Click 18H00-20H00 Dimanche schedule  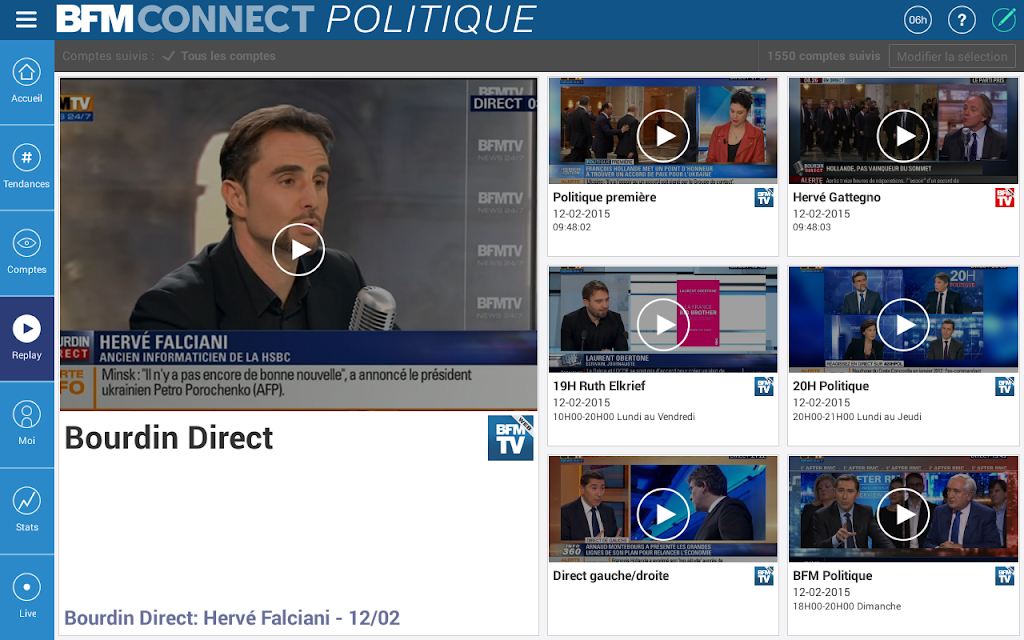pyautogui.click(x=846, y=606)
